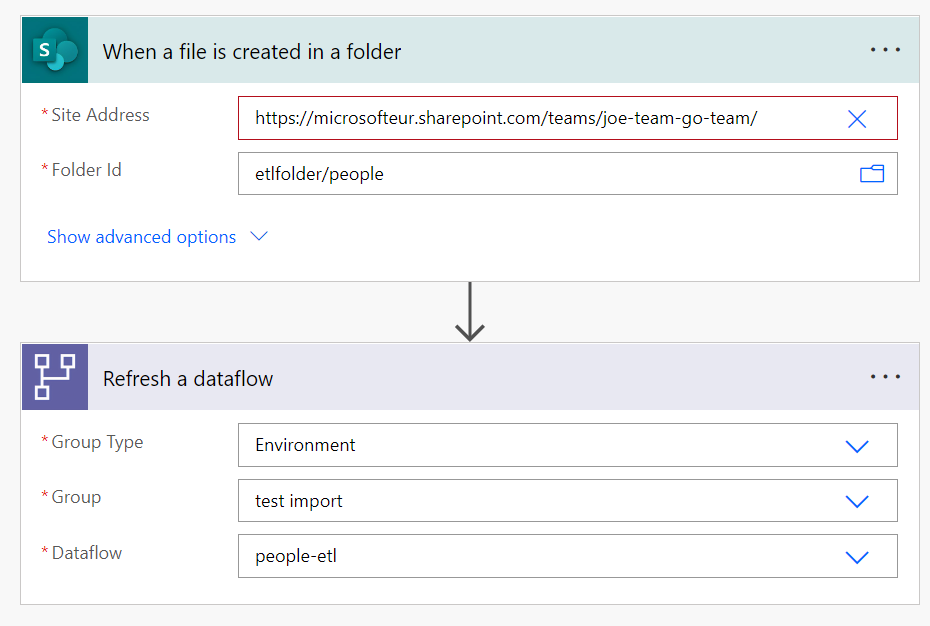
Task: Select the Environment value in Group Type
Action: (x=305, y=445)
